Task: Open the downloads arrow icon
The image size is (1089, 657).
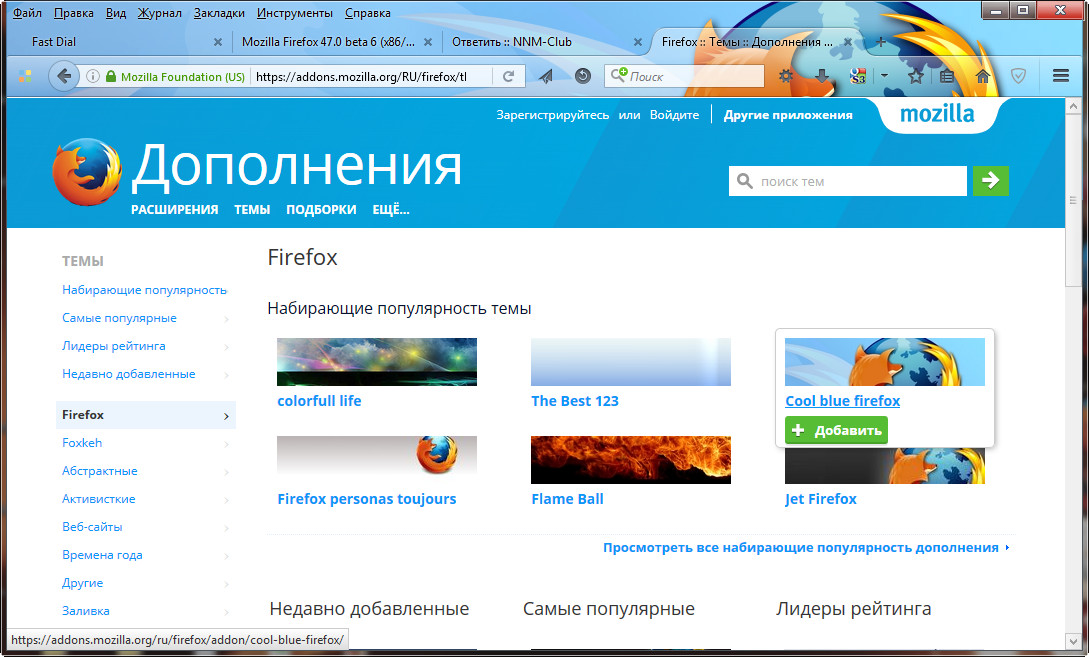Action: point(822,76)
